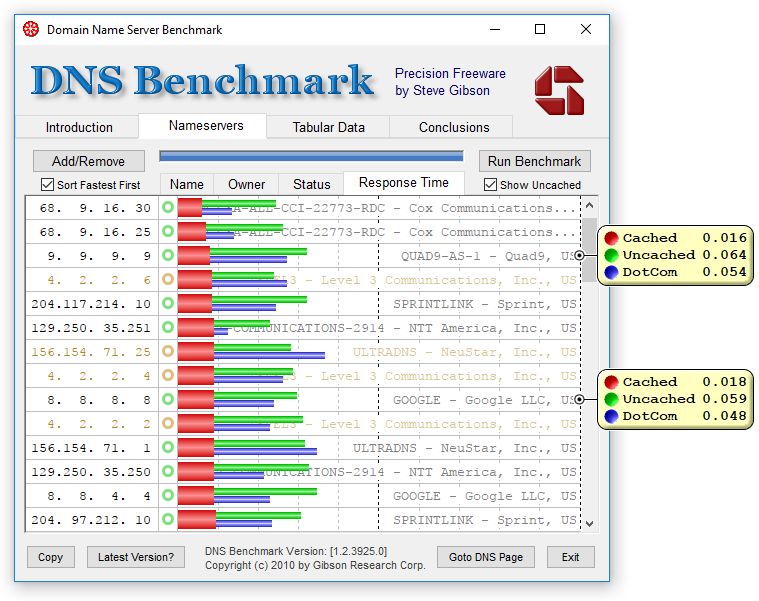Click the callout marker on Quad9 row
This screenshot has height=601, width=759.
(x=579, y=255)
